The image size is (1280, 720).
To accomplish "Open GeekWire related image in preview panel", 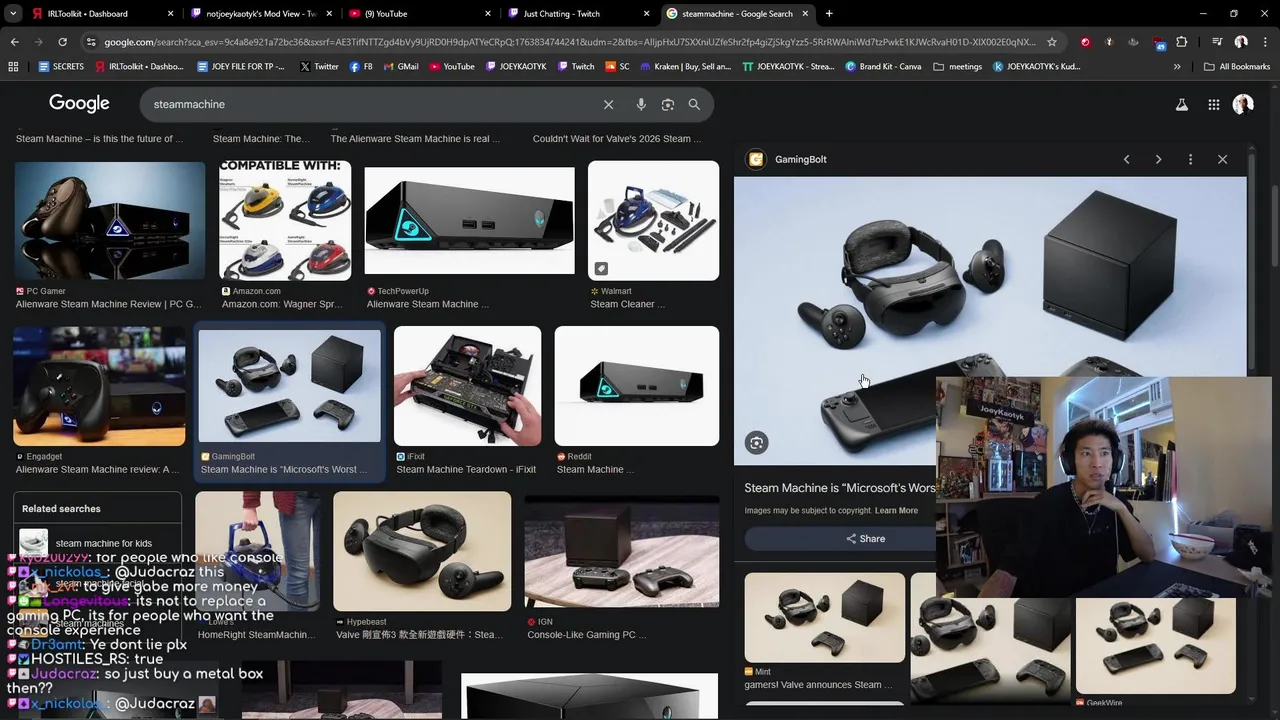I will (x=1155, y=645).
